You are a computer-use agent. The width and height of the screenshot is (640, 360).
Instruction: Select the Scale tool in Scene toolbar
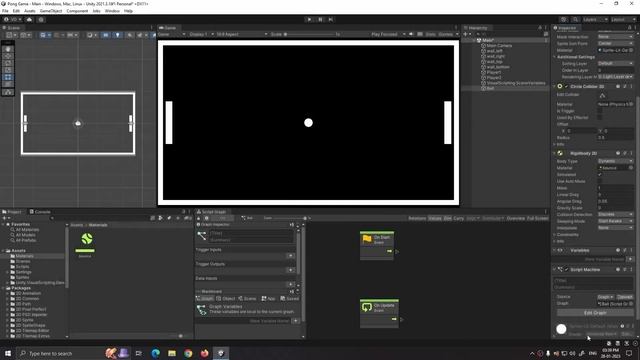pos(8,70)
